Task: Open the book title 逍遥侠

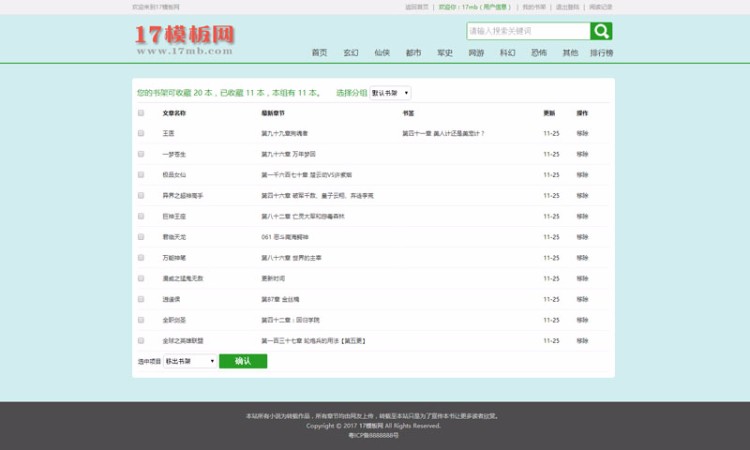Action: pos(171,299)
